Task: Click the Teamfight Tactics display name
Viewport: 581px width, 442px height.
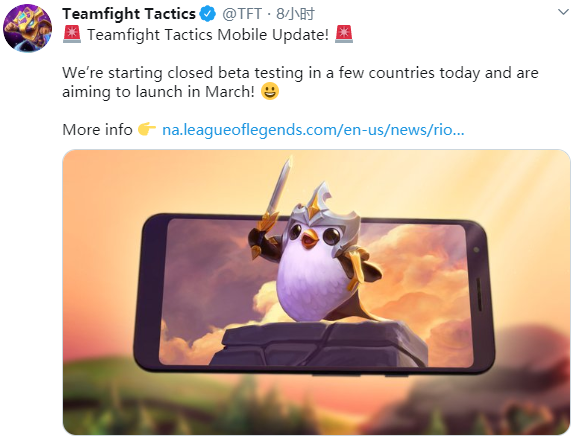Action: [129, 14]
